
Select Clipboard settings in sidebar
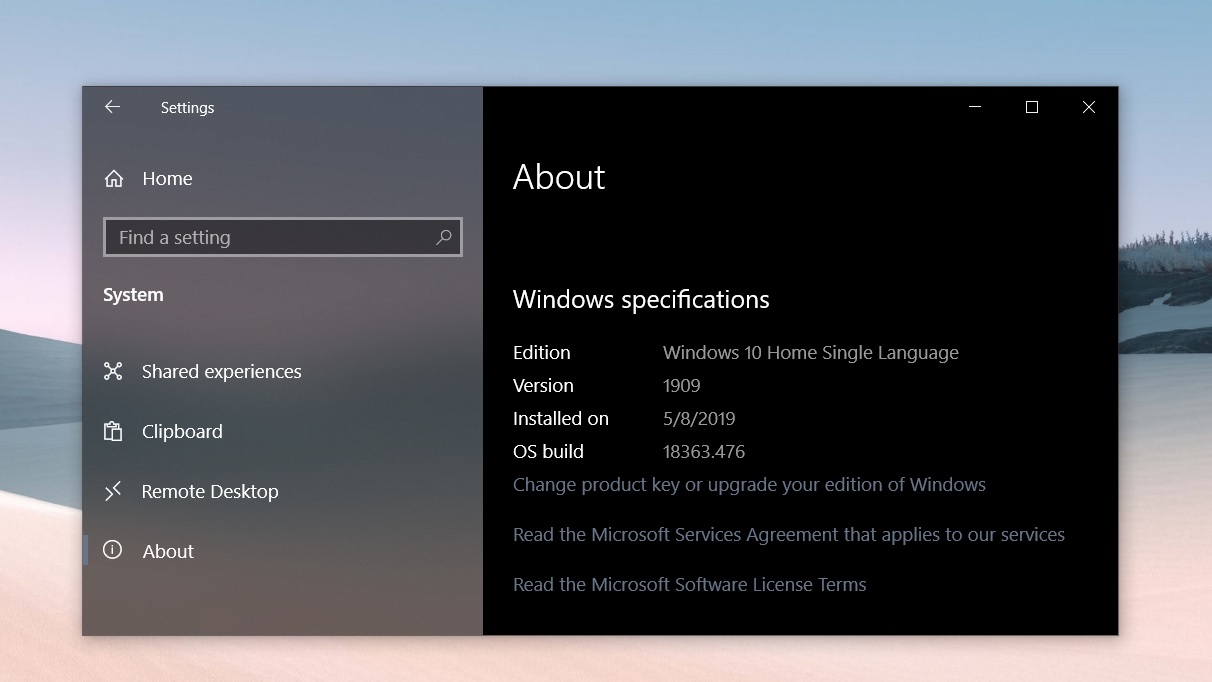pos(182,431)
